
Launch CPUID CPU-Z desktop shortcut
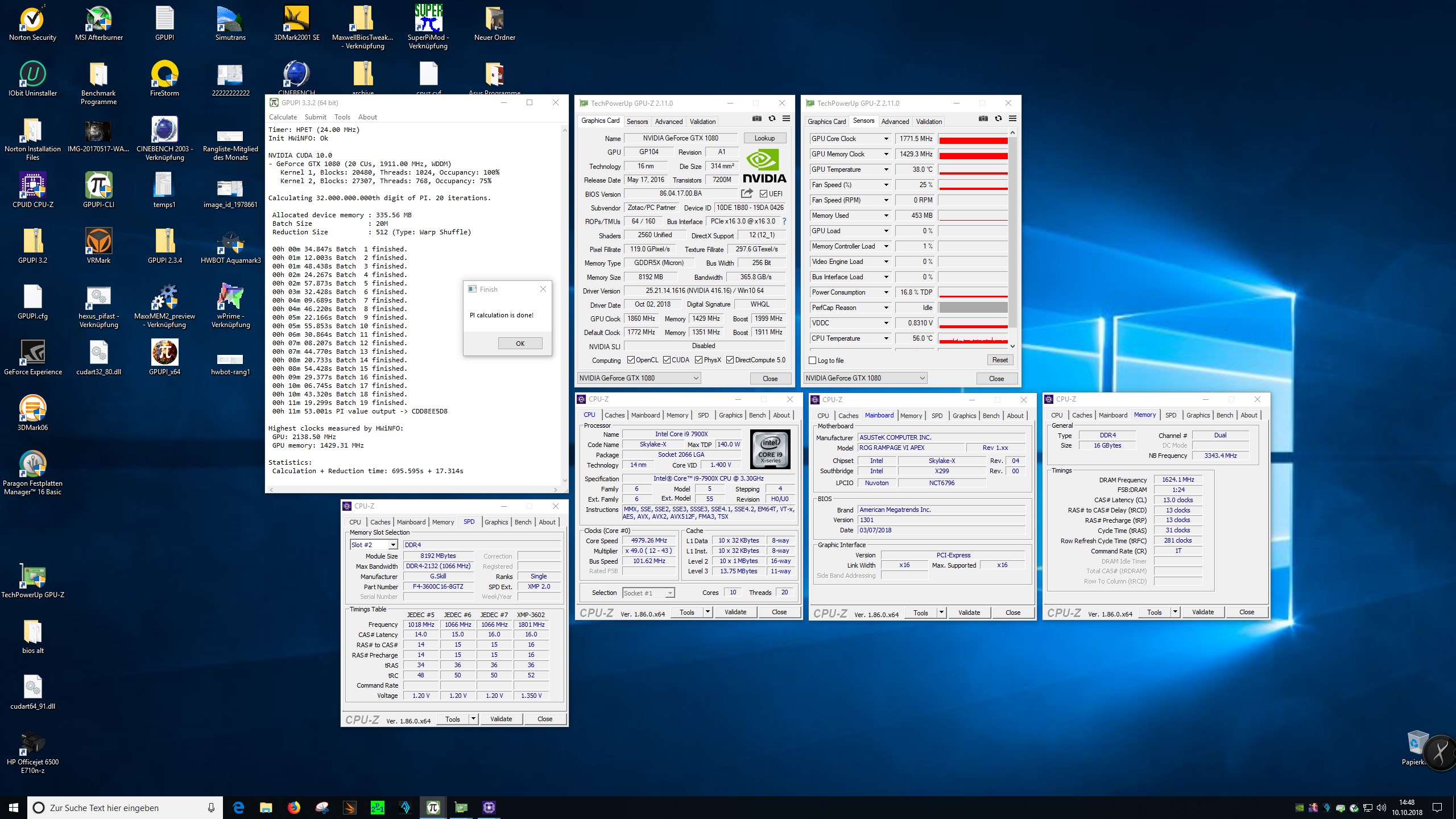pos(32,191)
